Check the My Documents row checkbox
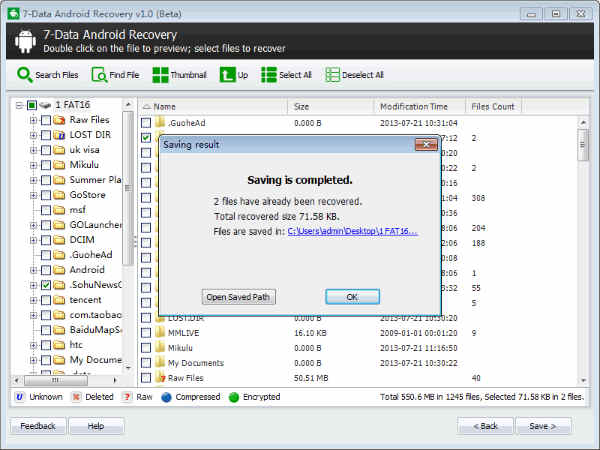This screenshot has width=600, height=450. tap(146, 363)
